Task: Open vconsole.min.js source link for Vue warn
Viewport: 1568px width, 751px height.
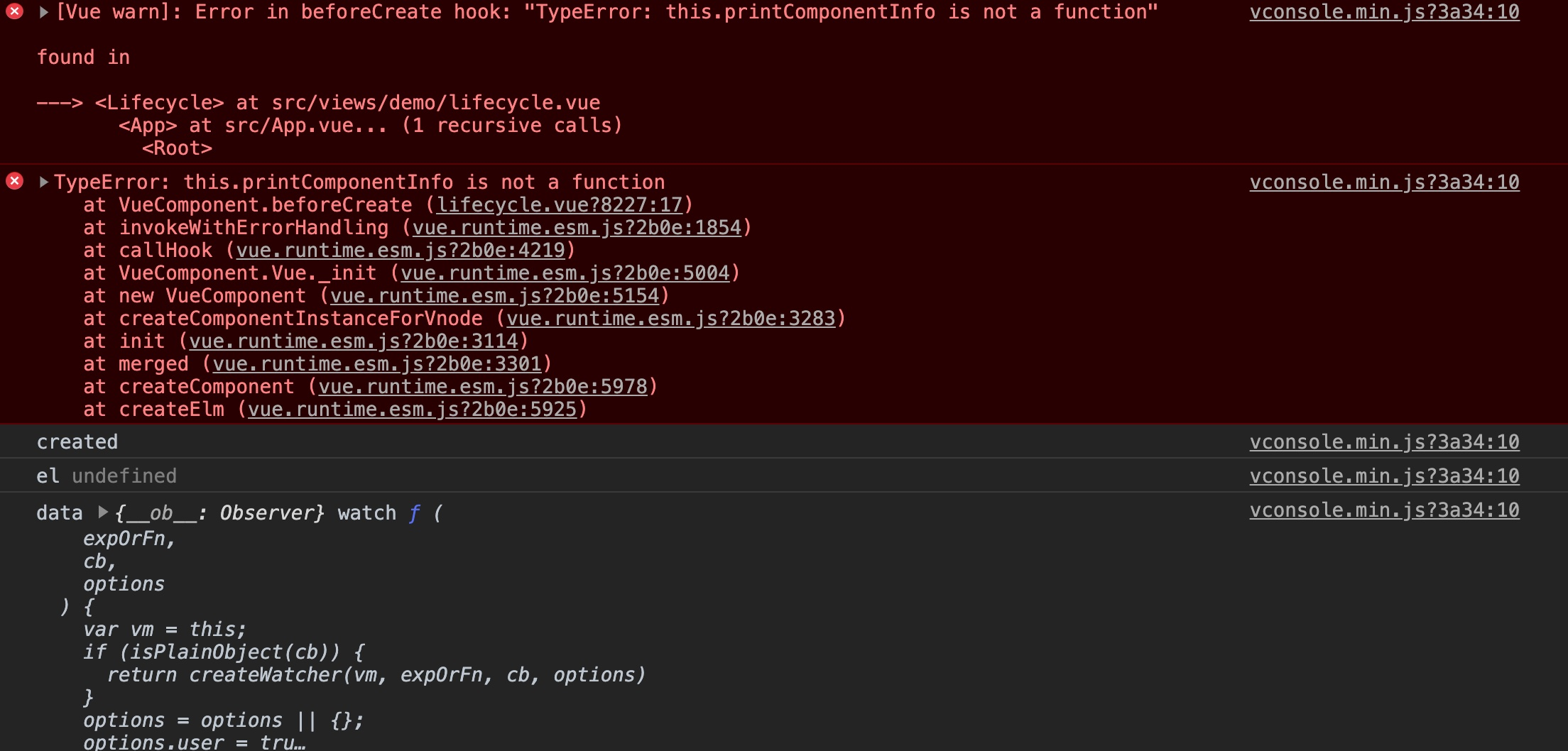Action: pyautogui.click(x=1384, y=12)
